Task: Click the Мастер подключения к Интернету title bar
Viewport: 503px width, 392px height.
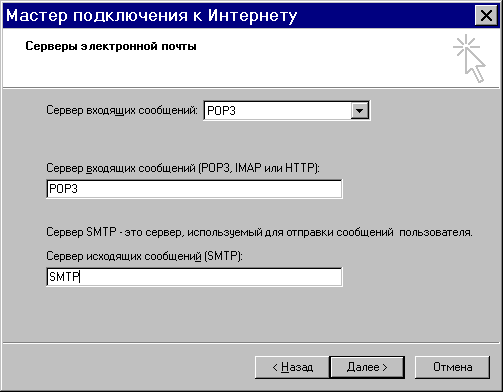Action: pos(233,15)
